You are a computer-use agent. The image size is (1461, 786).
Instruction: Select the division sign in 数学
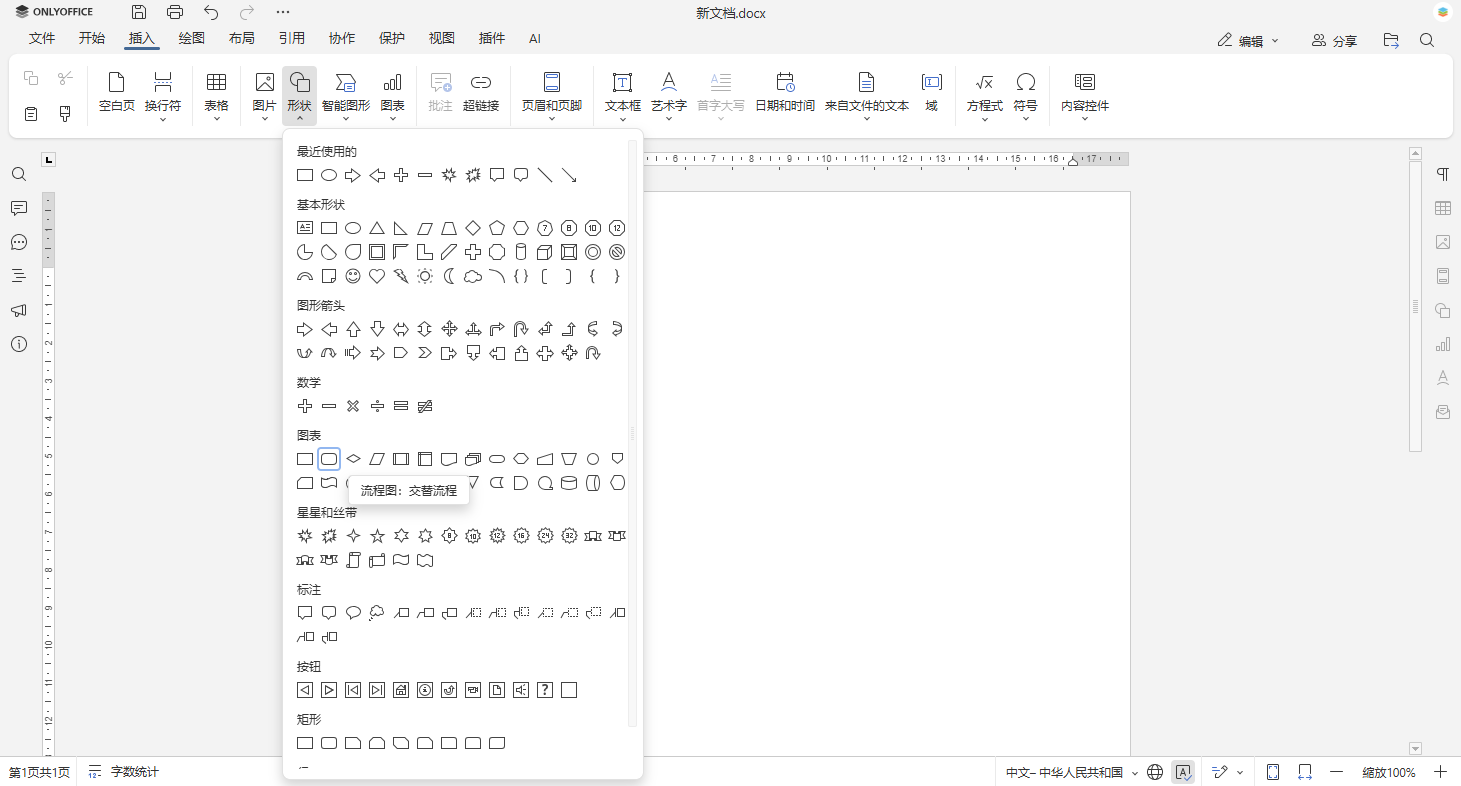[377, 406]
